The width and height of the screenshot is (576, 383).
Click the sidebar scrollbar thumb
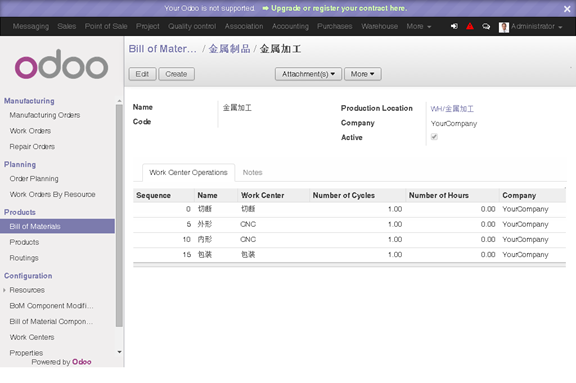click(119, 216)
